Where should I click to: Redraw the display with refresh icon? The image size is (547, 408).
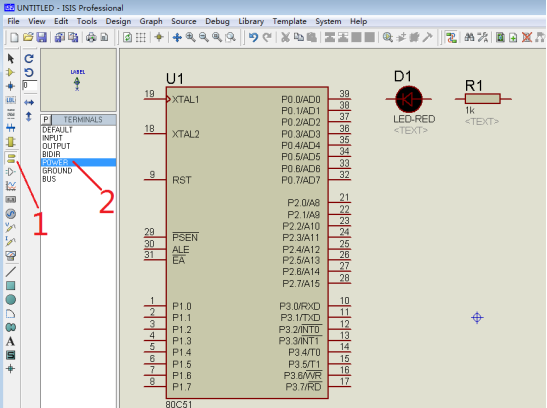pyautogui.click(x=127, y=37)
